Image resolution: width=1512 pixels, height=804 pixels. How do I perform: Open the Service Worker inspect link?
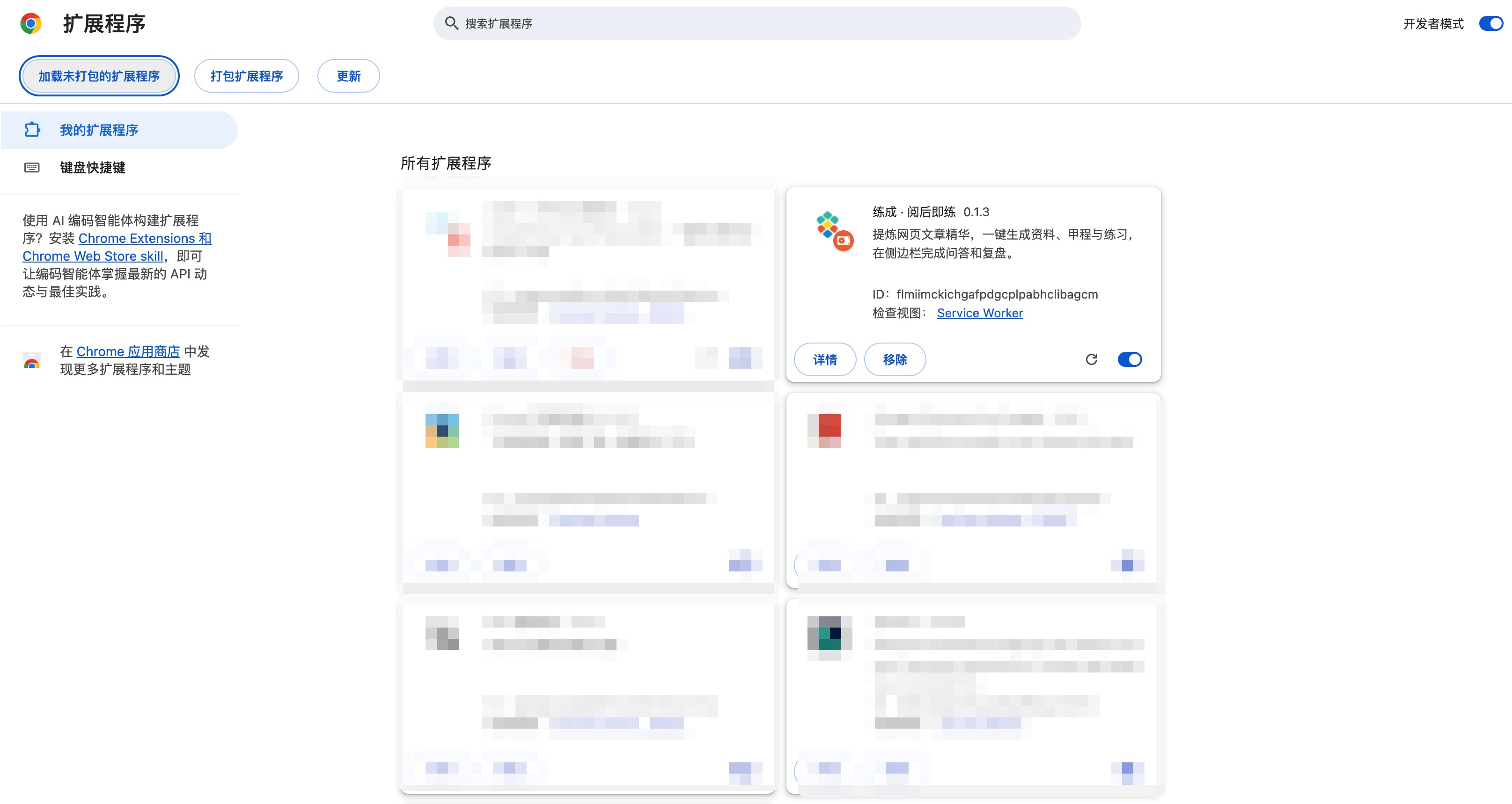980,313
